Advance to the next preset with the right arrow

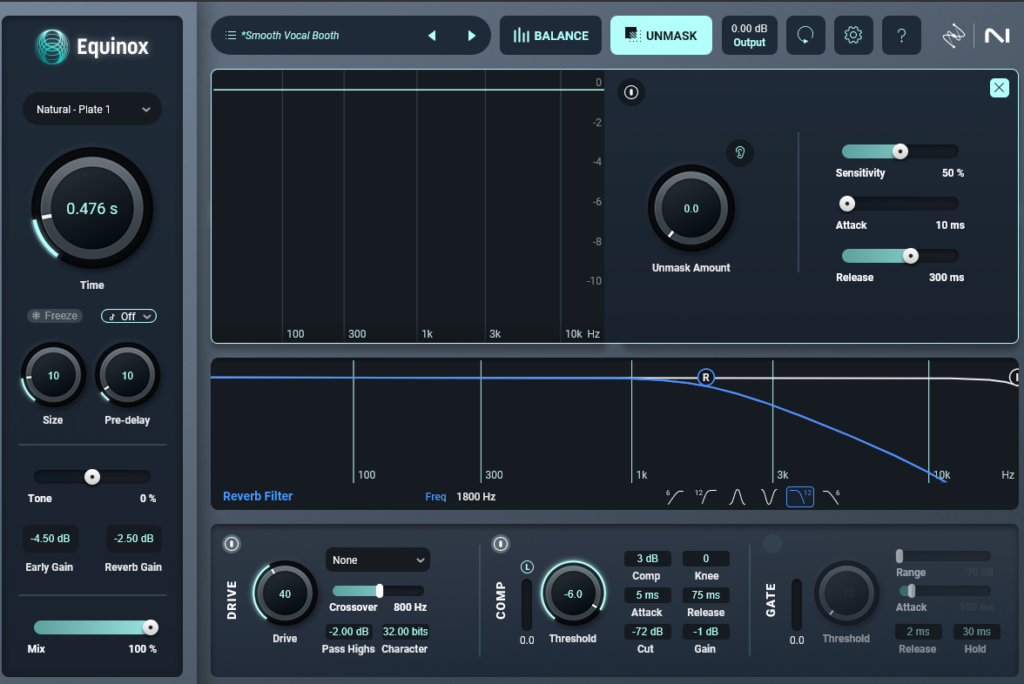tap(471, 34)
